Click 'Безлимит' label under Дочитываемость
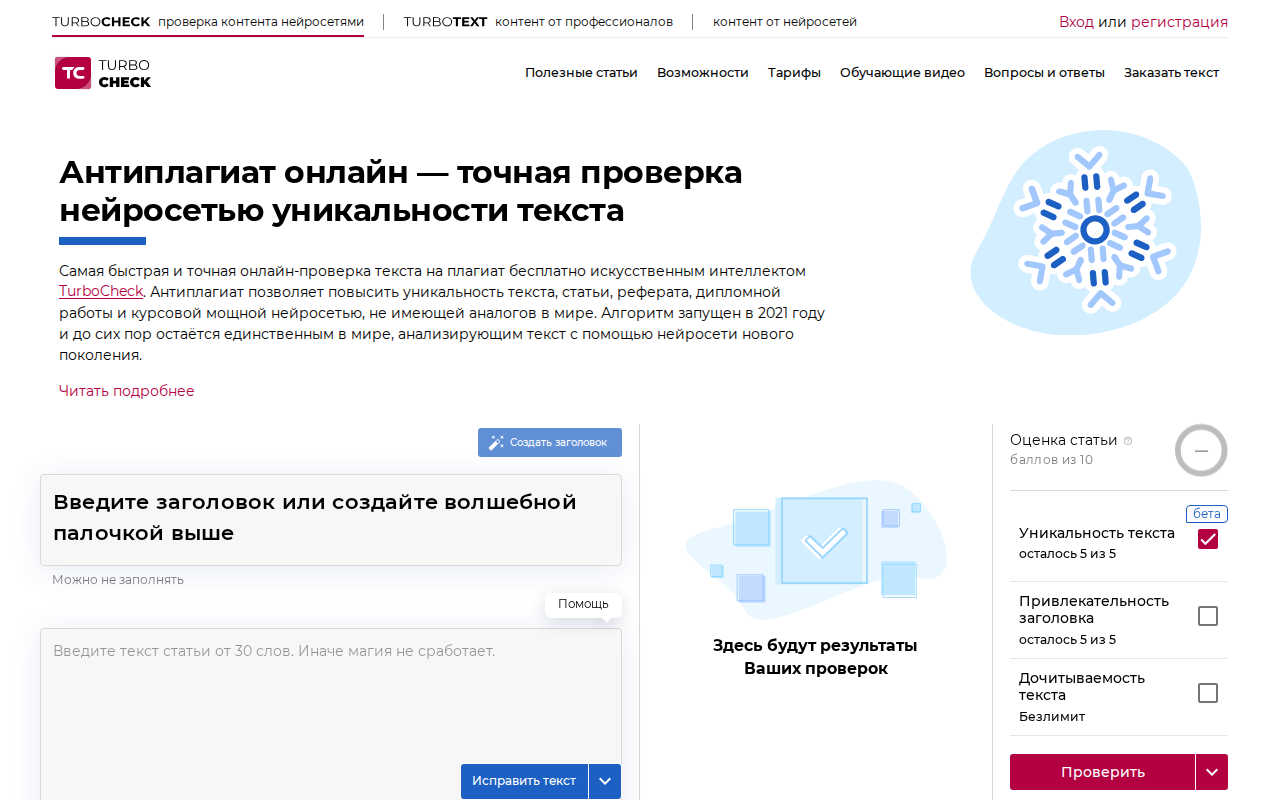 tap(1052, 716)
